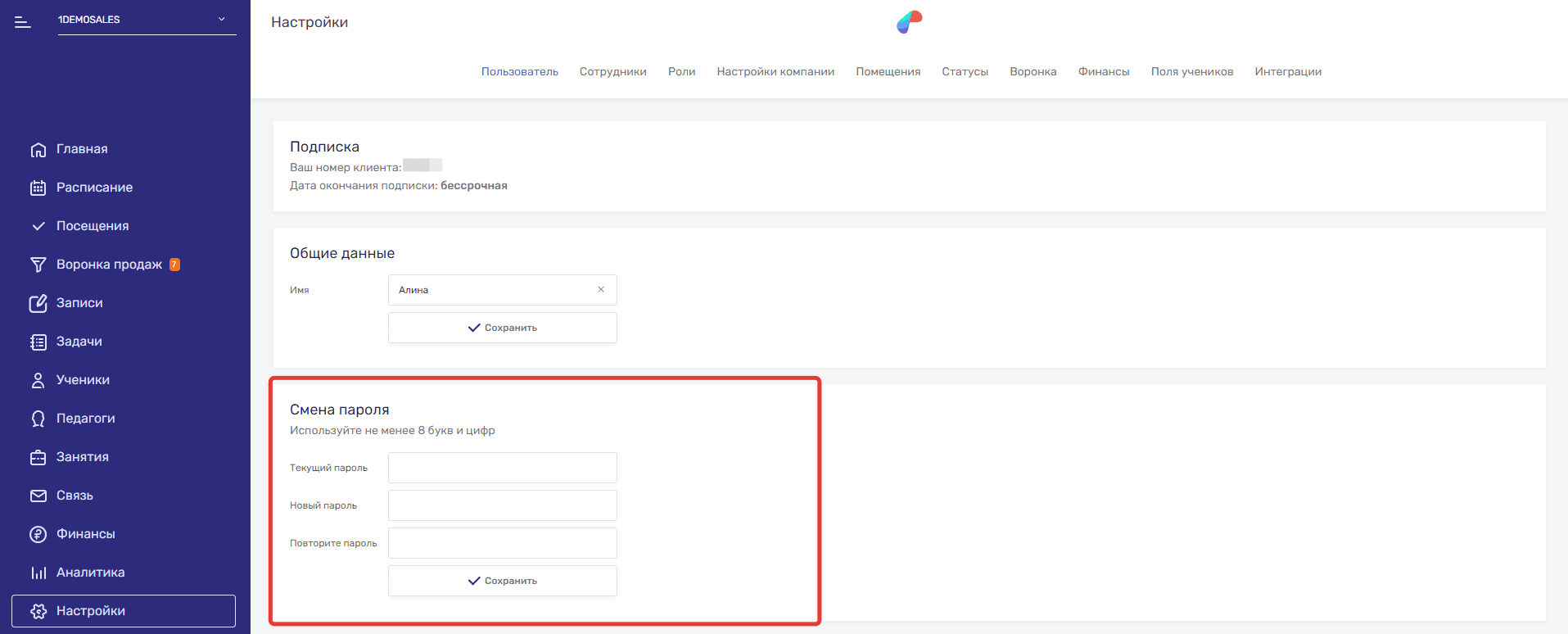Switch to the Сотрудники tab
The width and height of the screenshot is (1568, 634).
[612, 72]
